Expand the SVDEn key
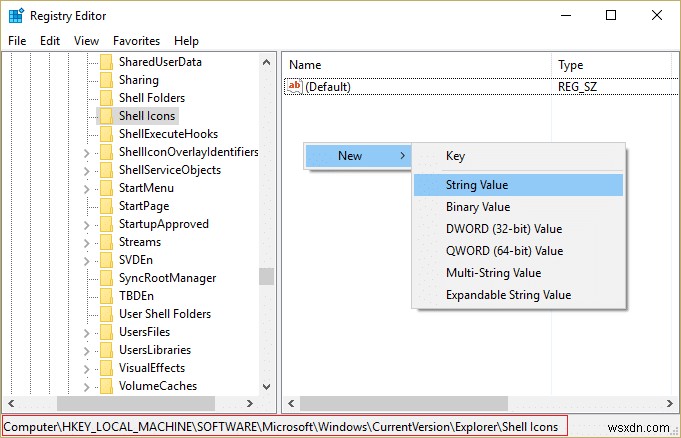Screen dimensions: 681x438 (x=86, y=261)
